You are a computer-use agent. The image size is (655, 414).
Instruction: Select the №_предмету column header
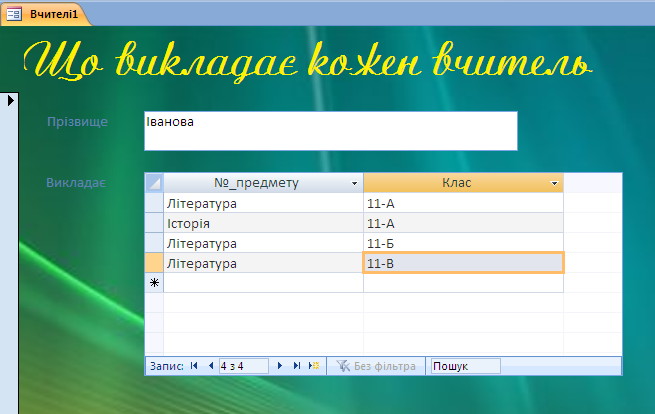pos(264,183)
